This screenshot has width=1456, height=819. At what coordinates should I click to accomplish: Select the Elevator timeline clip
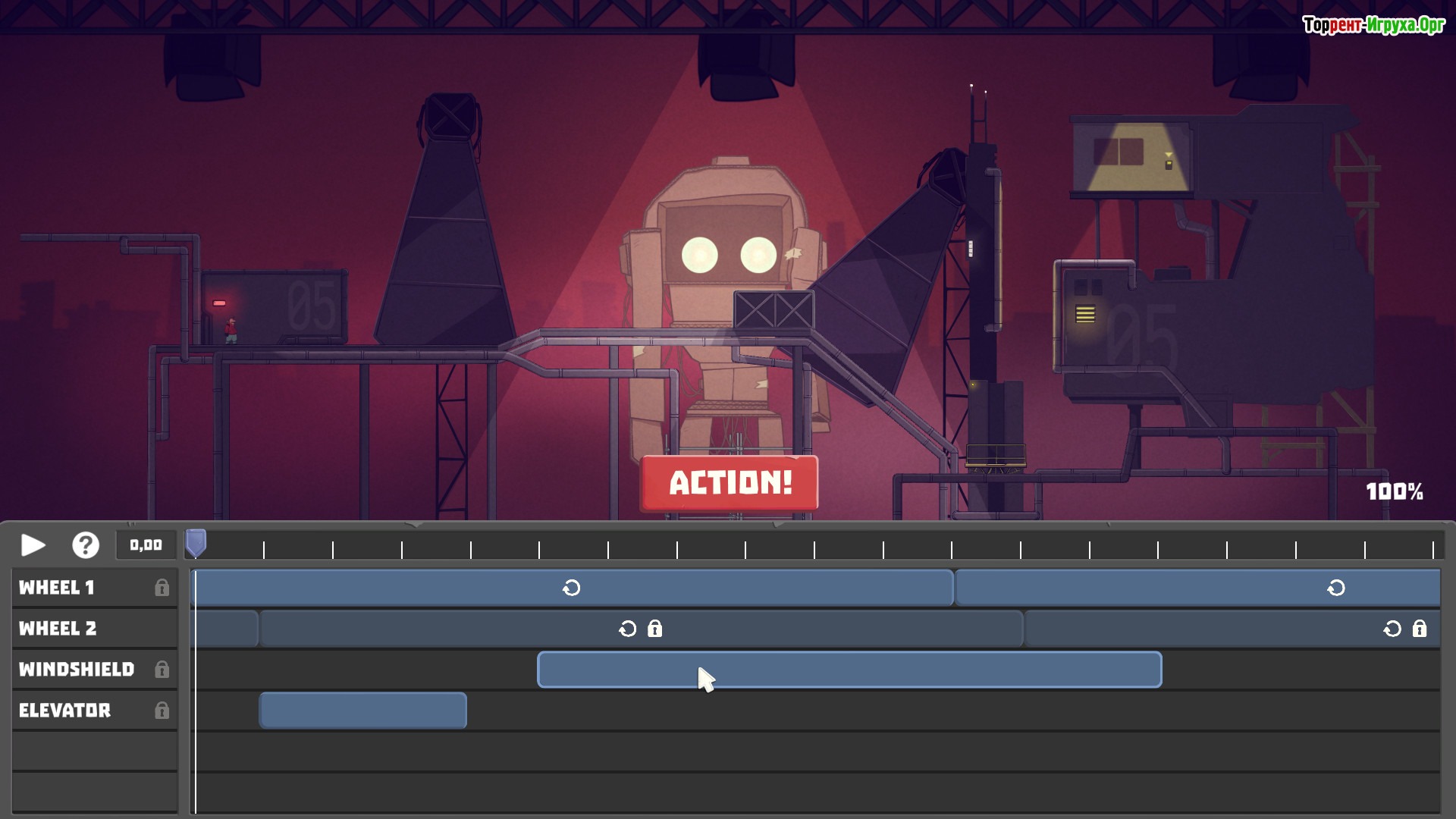pos(362,711)
